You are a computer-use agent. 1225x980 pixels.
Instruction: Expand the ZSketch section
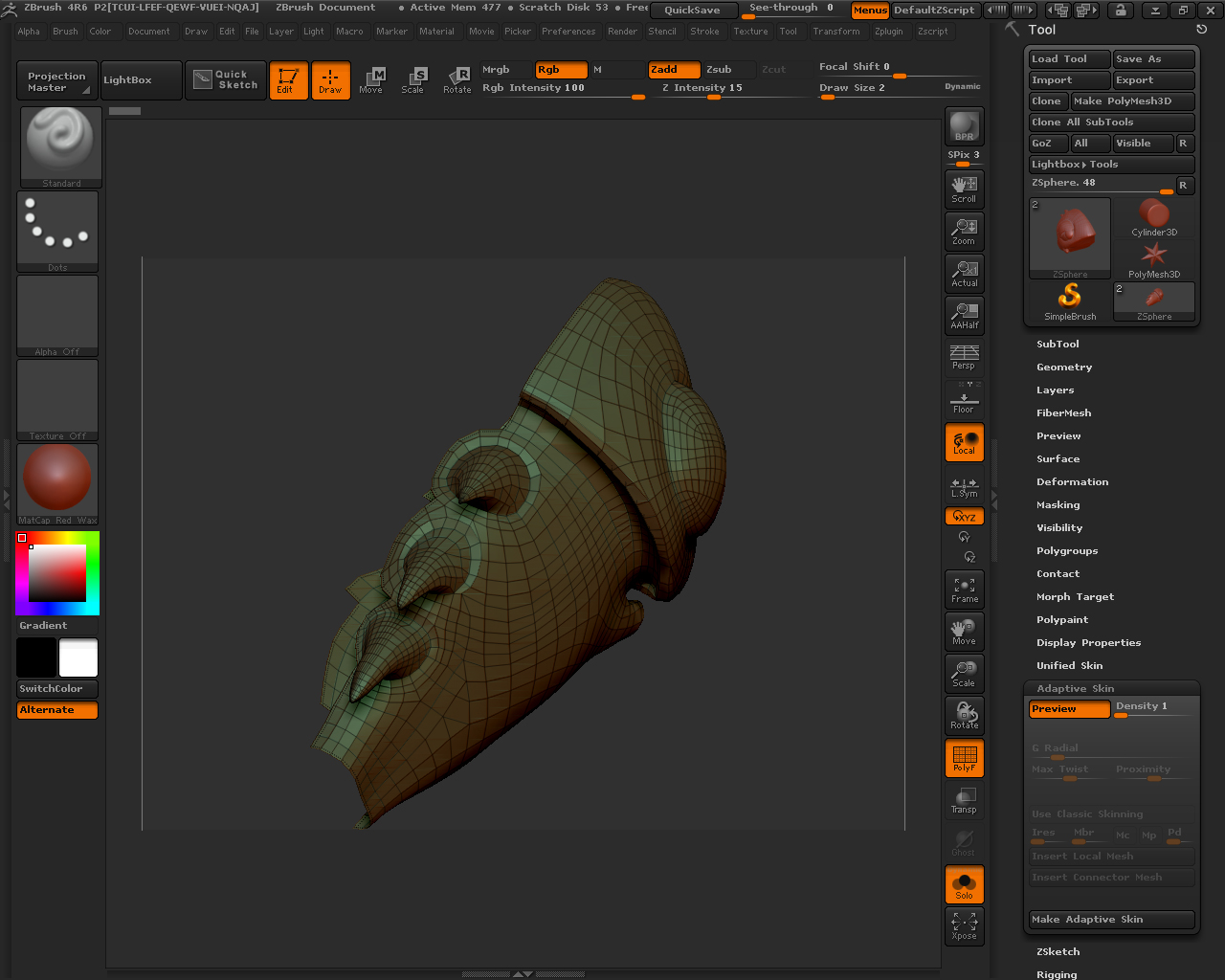(1058, 952)
